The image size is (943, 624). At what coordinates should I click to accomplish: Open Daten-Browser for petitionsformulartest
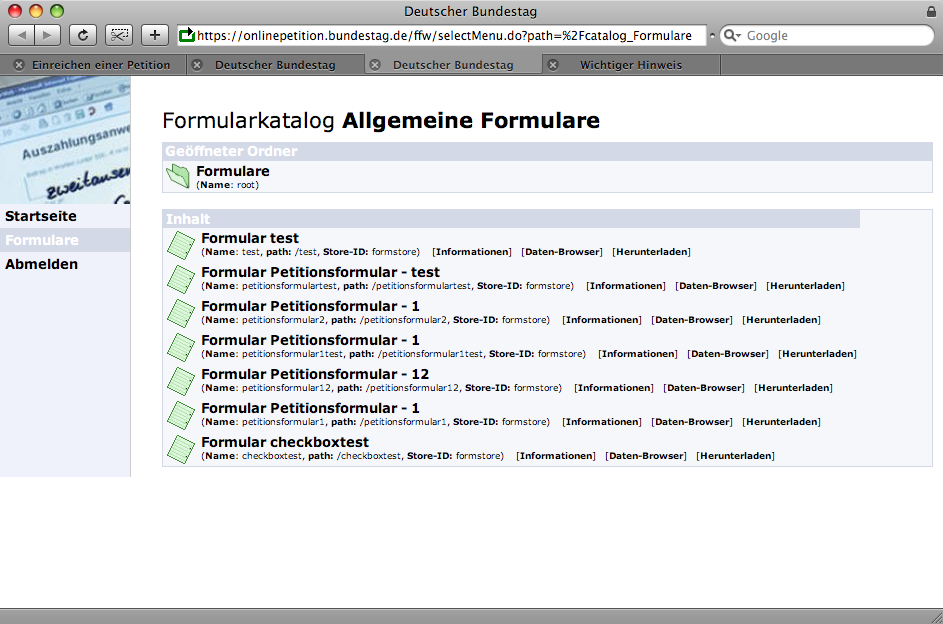click(716, 286)
